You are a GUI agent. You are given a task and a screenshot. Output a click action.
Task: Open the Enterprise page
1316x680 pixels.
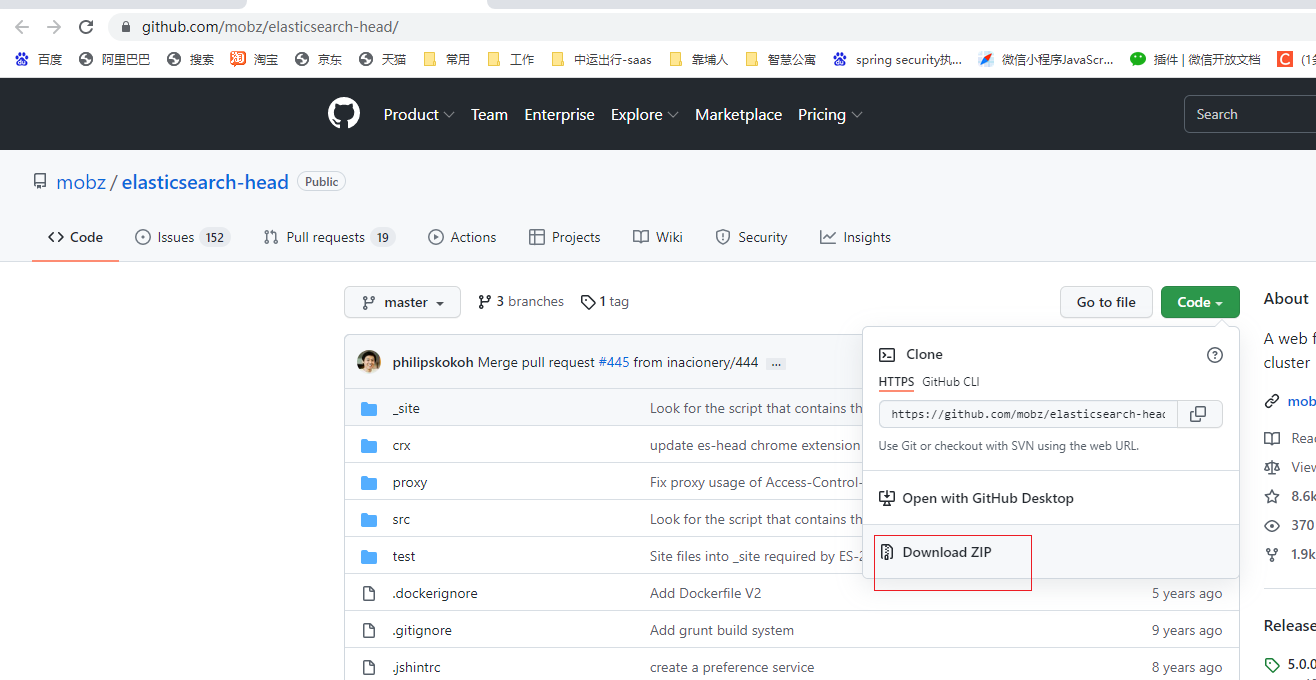click(x=559, y=114)
